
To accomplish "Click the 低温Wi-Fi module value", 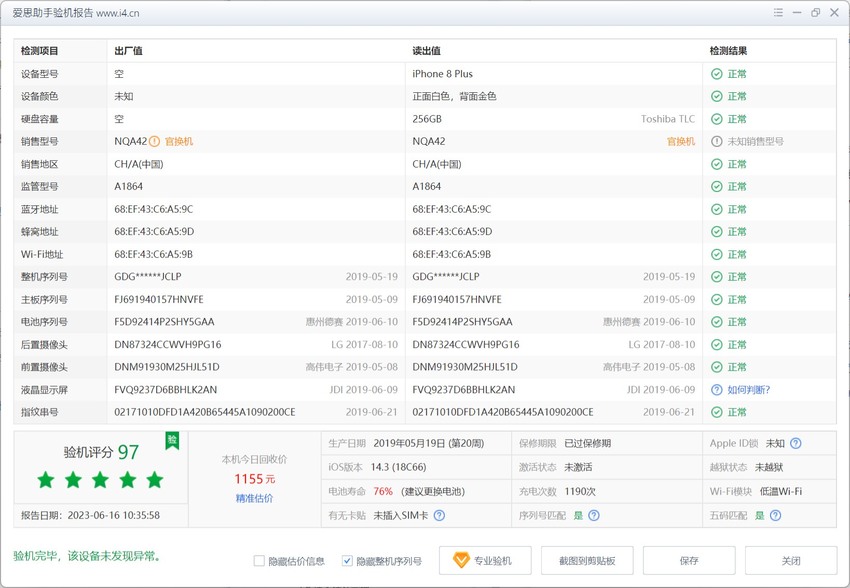I will (781, 492).
